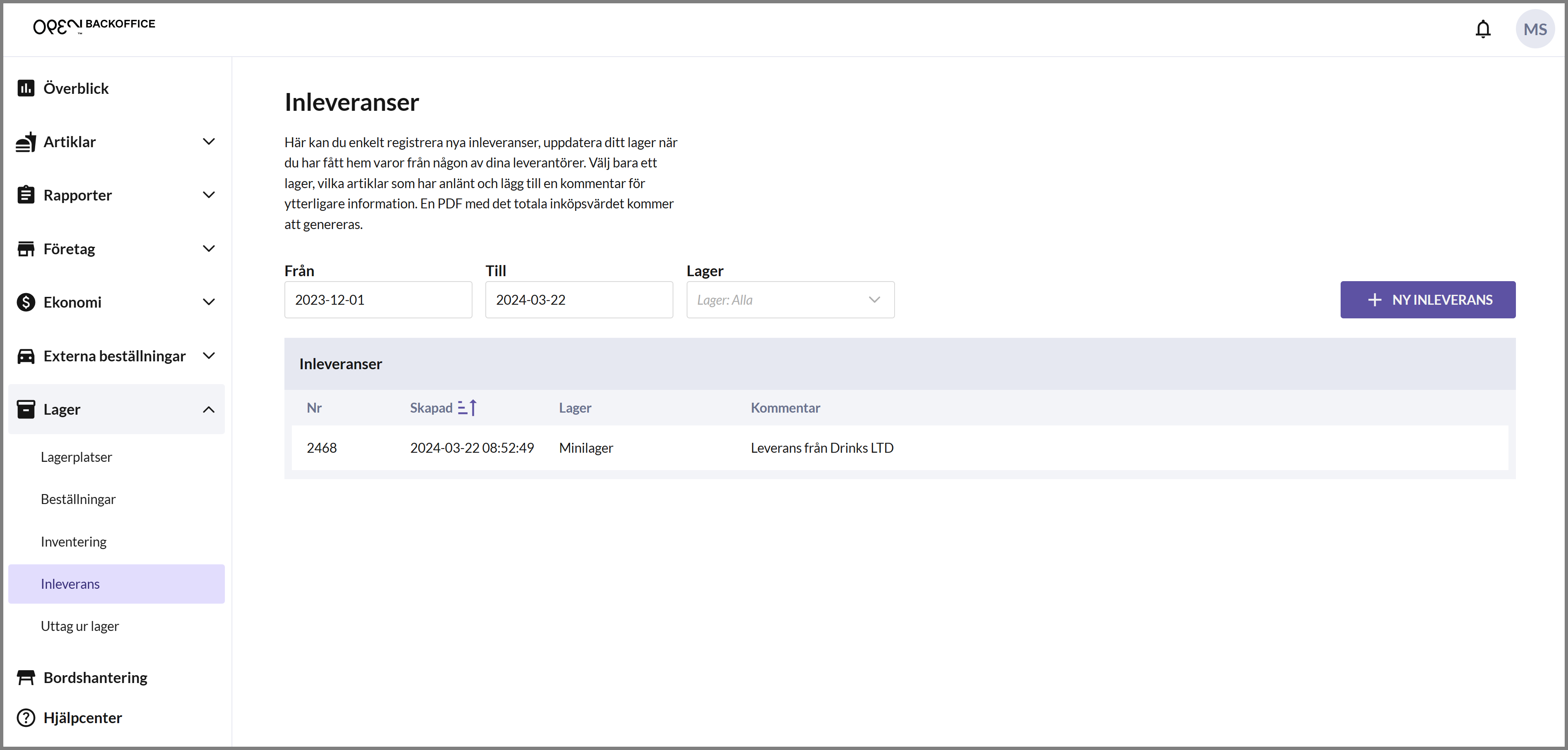Expand the Företag menu chevron
The image size is (1568, 750).
(x=209, y=248)
